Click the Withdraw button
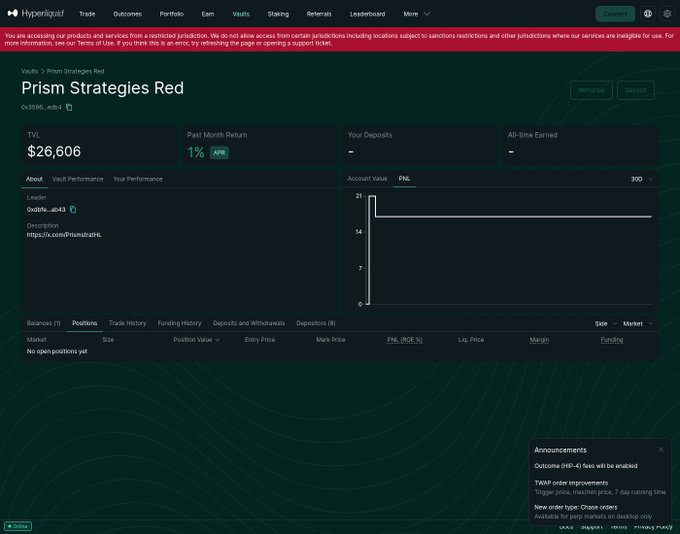 pos(591,90)
